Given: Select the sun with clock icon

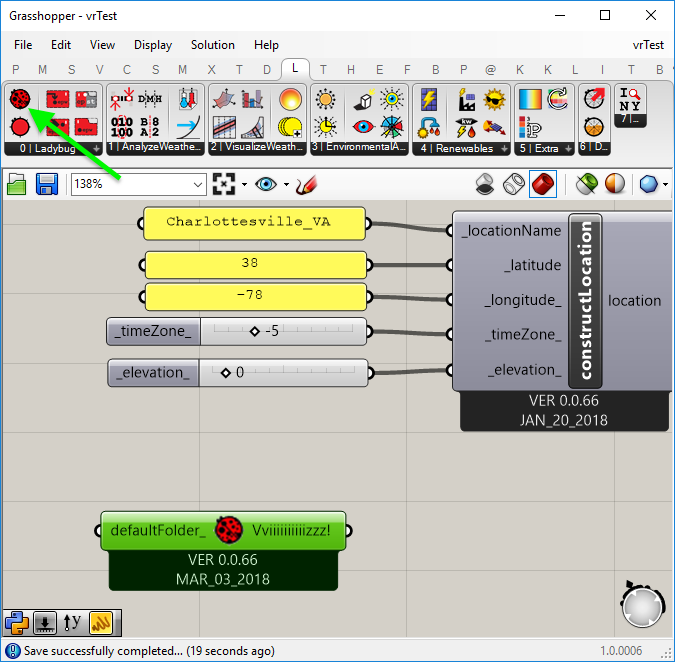Looking at the screenshot, I should (326, 127).
